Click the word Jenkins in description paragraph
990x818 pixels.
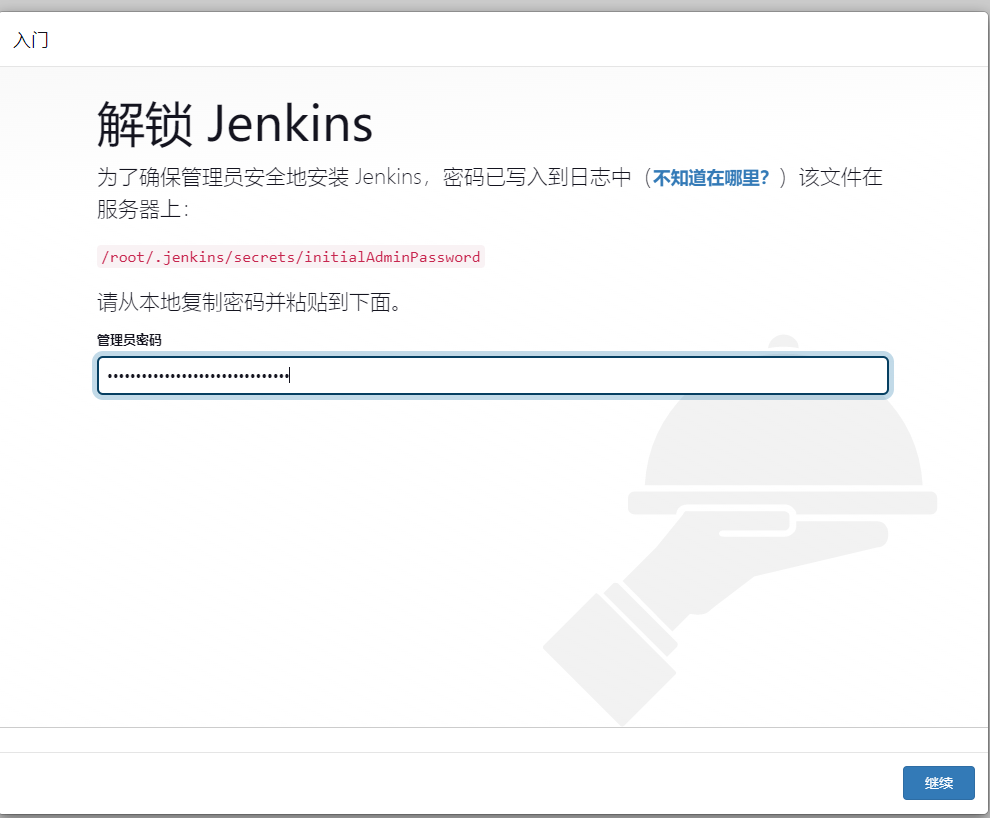click(x=388, y=178)
